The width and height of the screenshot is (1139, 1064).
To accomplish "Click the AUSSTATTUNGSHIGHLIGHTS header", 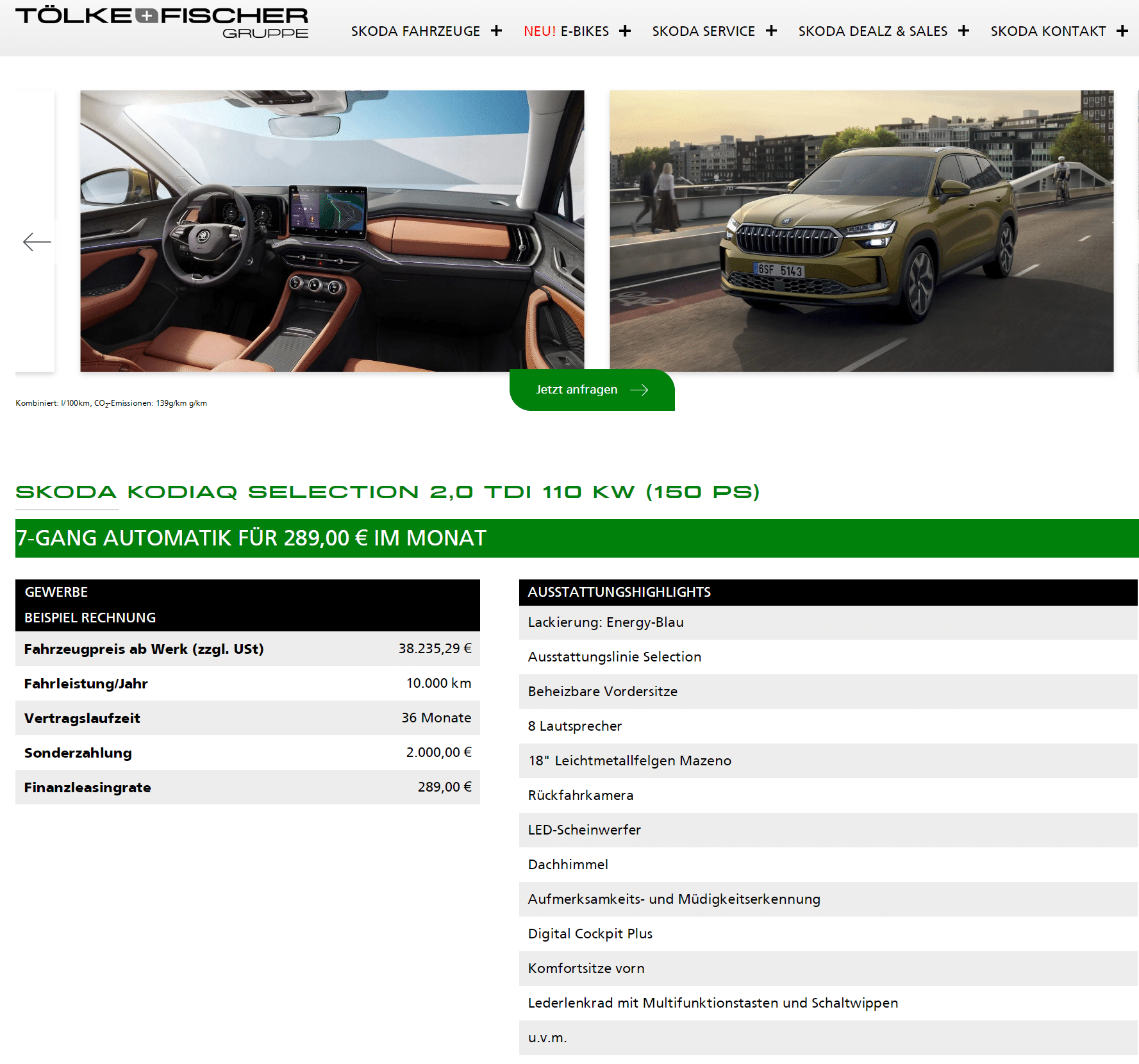I will pos(828,592).
